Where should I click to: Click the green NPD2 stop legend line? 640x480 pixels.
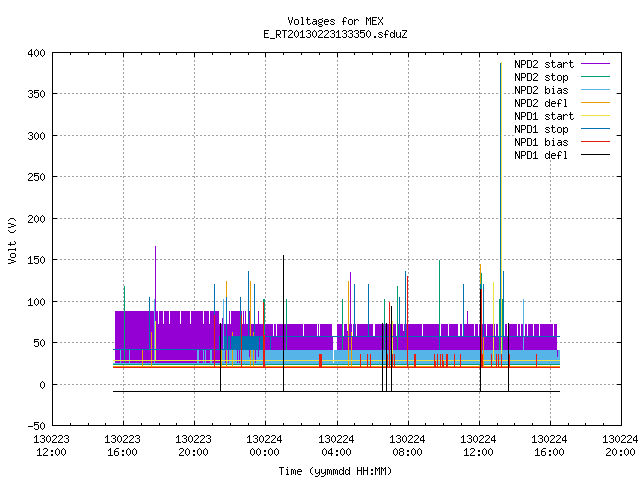pos(596,77)
